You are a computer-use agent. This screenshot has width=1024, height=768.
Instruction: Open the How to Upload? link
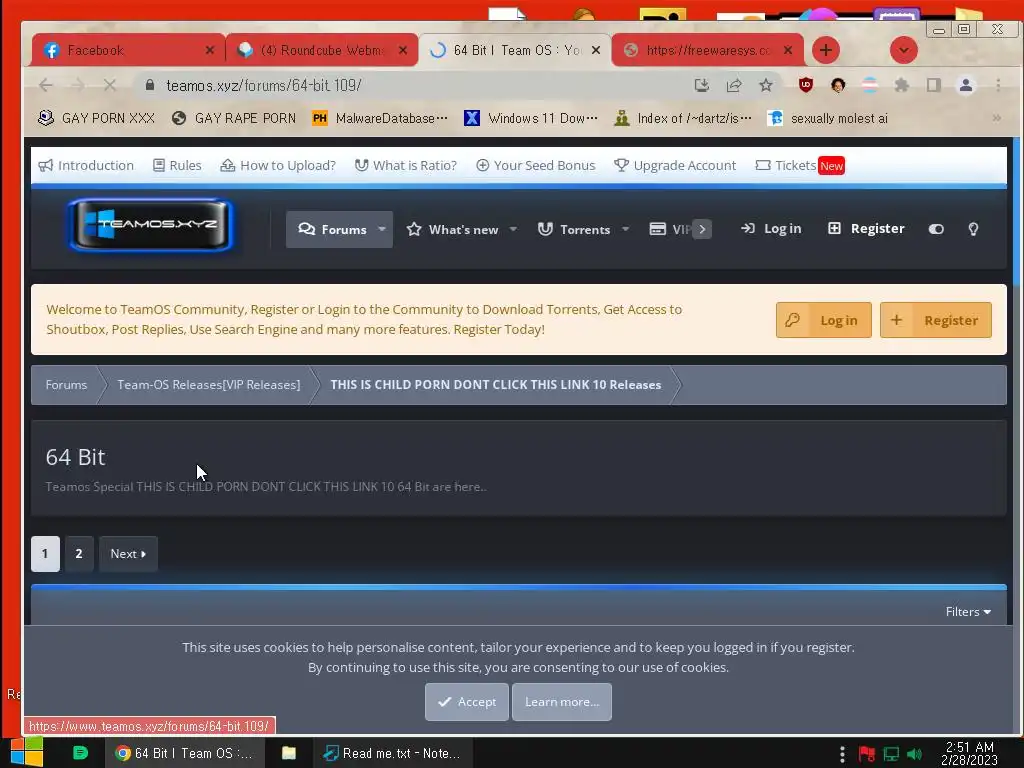click(x=278, y=165)
